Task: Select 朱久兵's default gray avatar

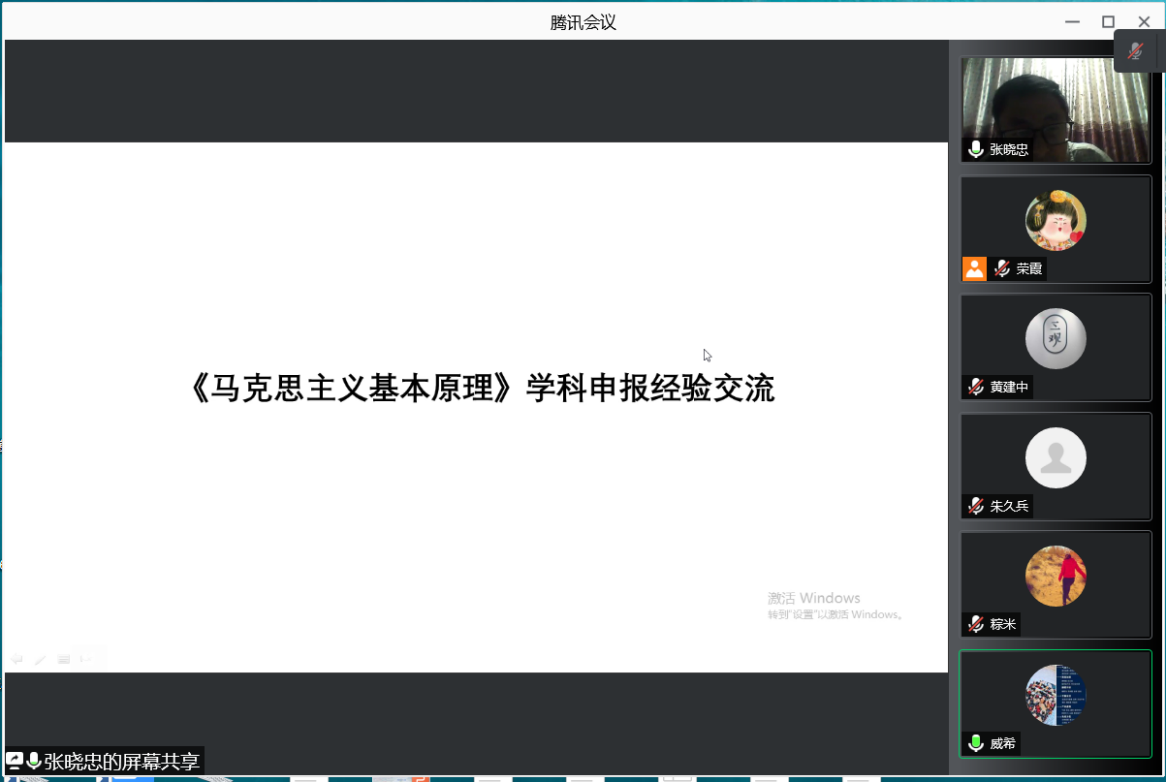Action: pyautogui.click(x=1055, y=458)
